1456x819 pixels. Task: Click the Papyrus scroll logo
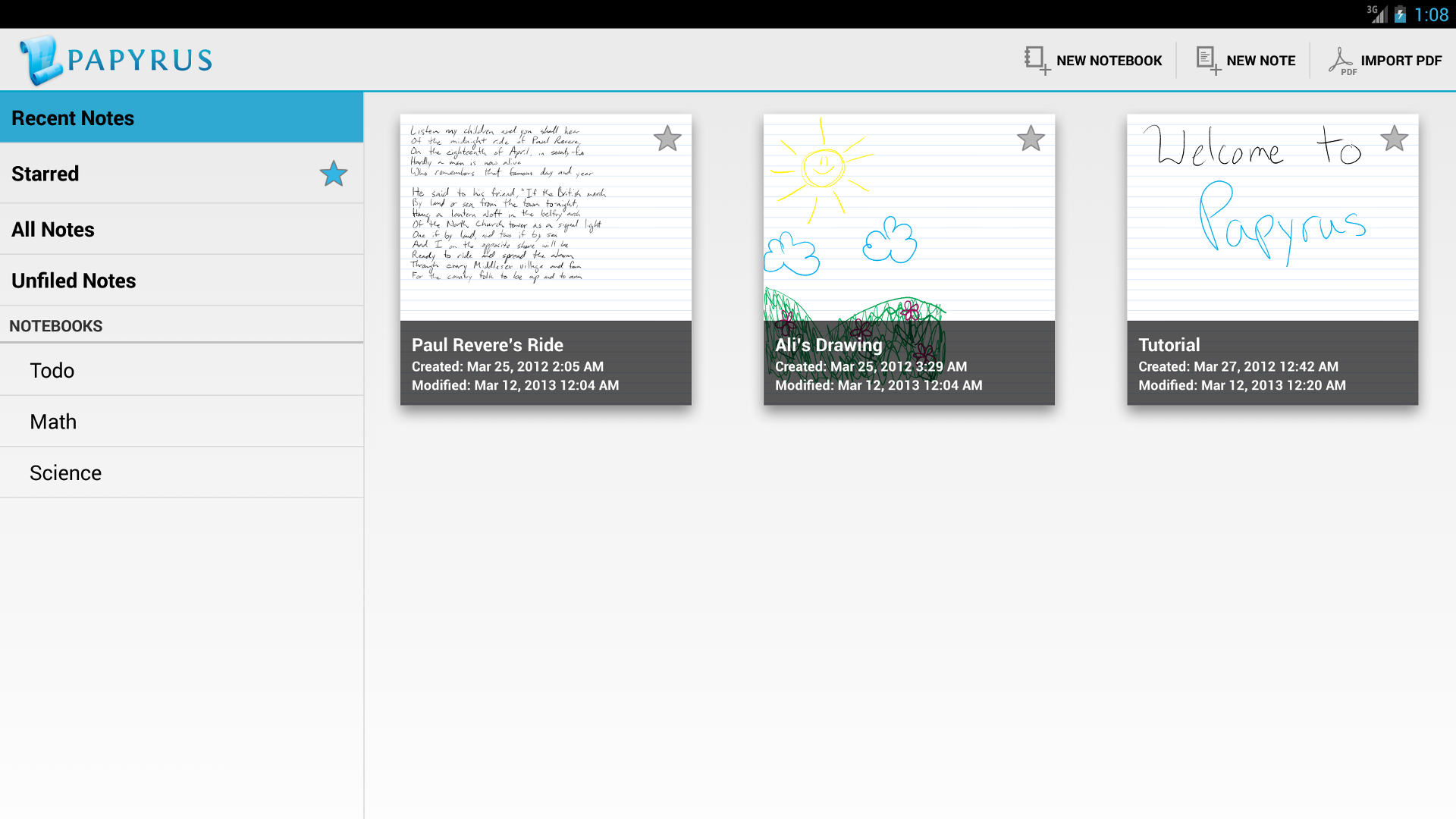(x=41, y=60)
